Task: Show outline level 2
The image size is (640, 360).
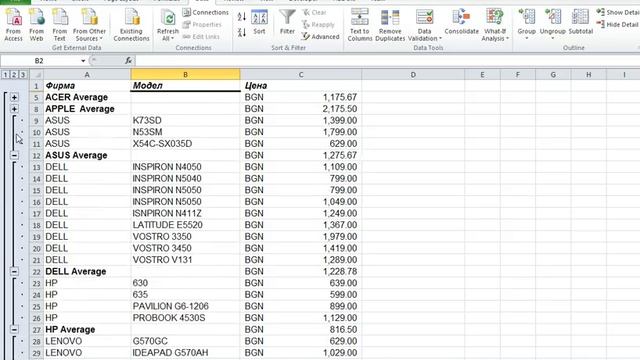Action: tap(14, 75)
